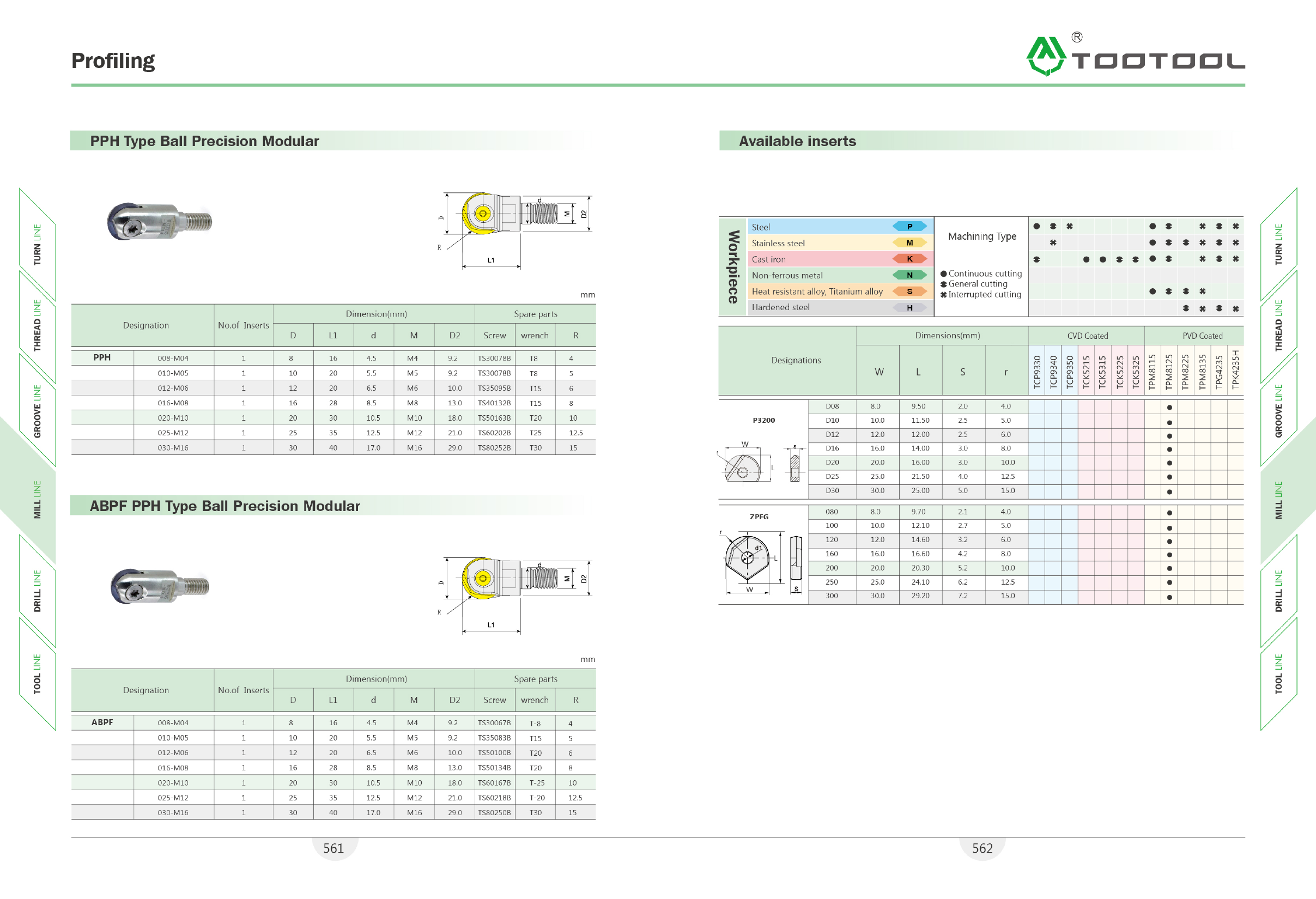
Task: Open the right GROOVE LINE tab
Action: (x=1278, y=411)
